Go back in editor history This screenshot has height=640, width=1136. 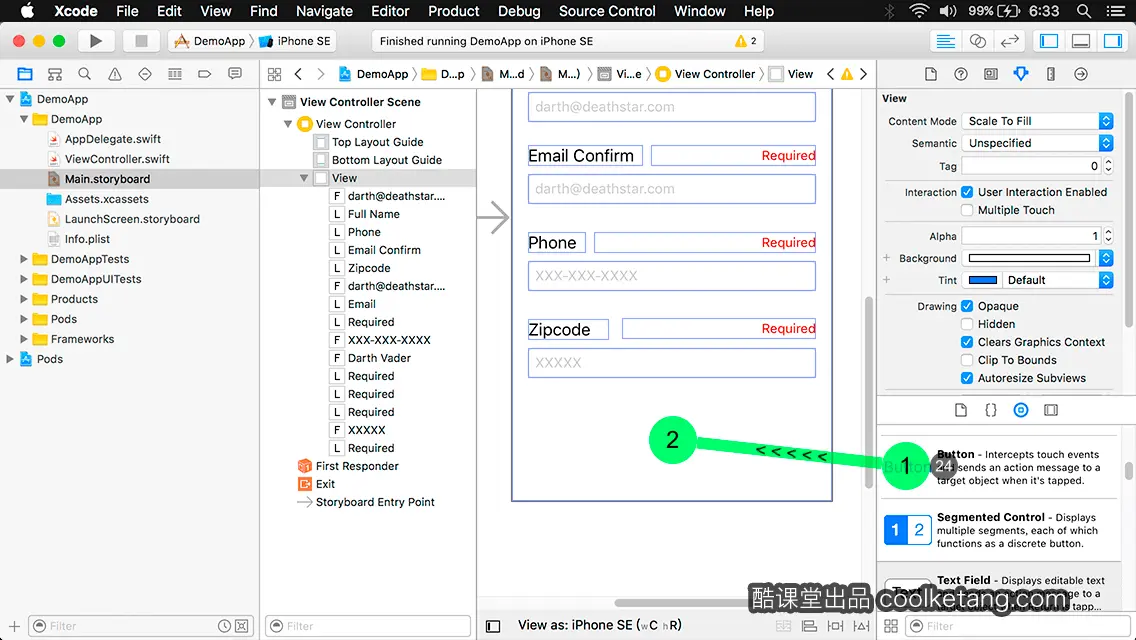click(x=298, y=74)
